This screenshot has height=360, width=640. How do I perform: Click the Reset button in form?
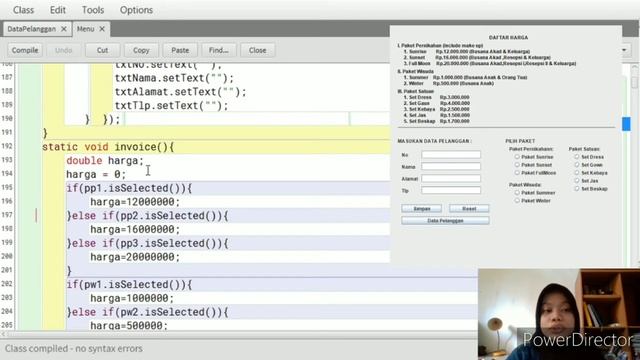coord(469,209)
